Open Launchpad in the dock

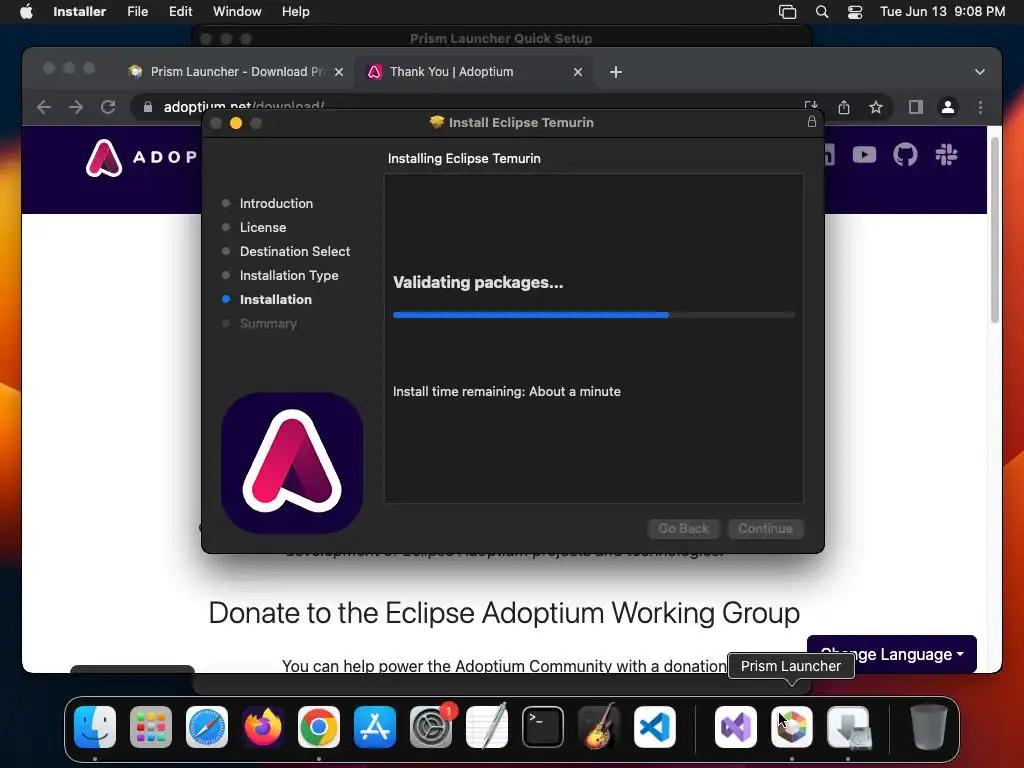(151, 727)
